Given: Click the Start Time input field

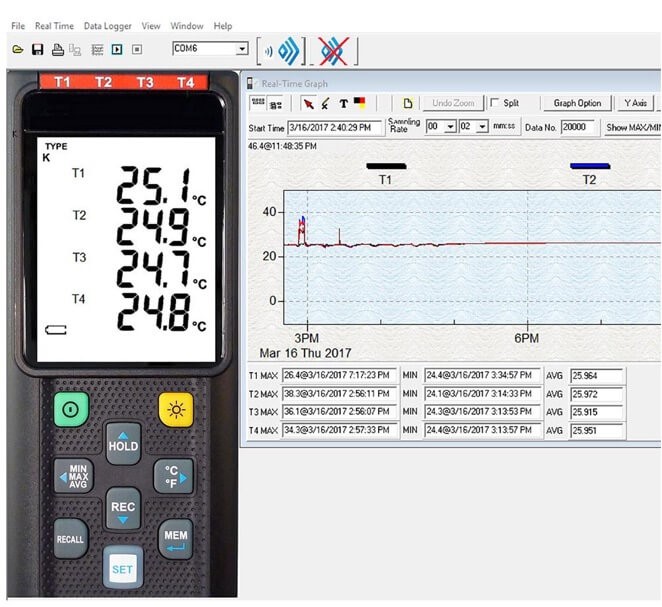Looking at the screenshot, I should tap(335, 127).
